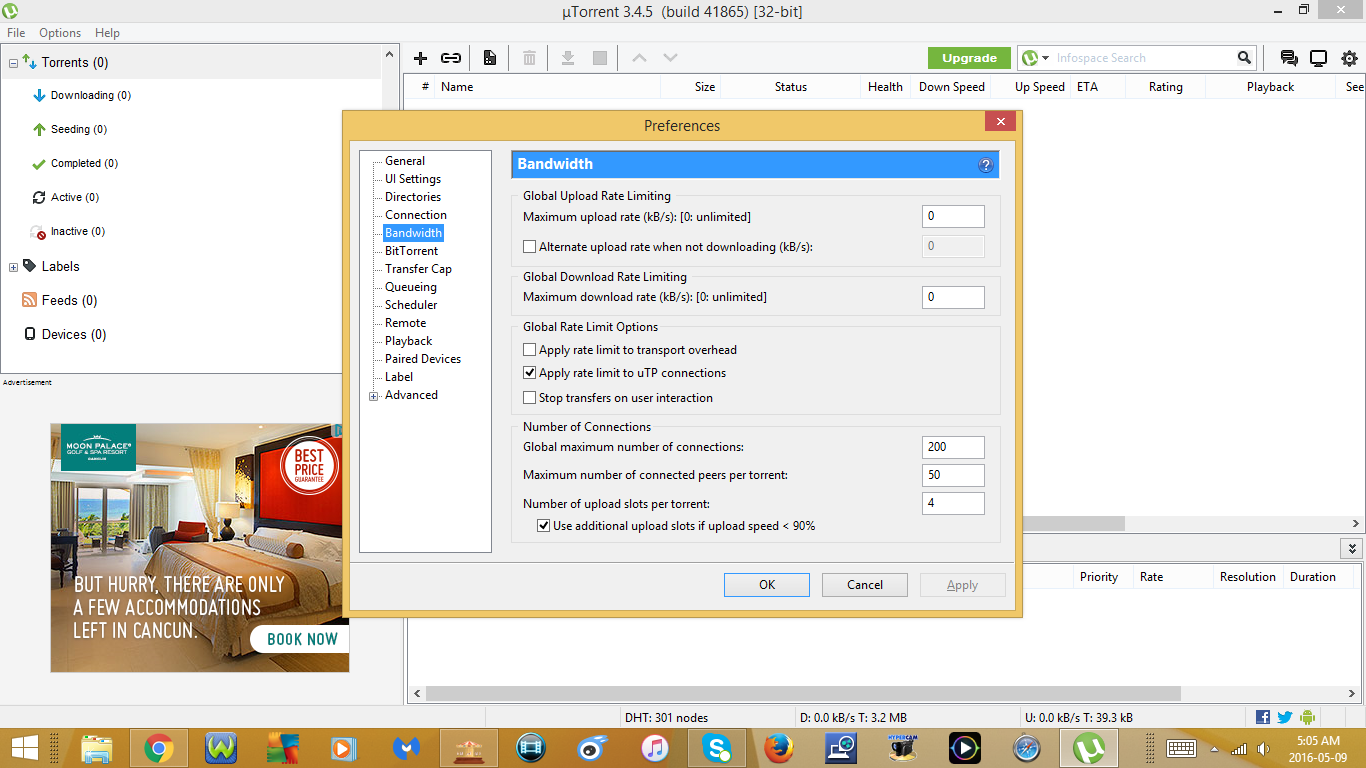1366x768 pixels.
Task: Click the Twitter icon in status bar
Action: (x=1284, y=717)
